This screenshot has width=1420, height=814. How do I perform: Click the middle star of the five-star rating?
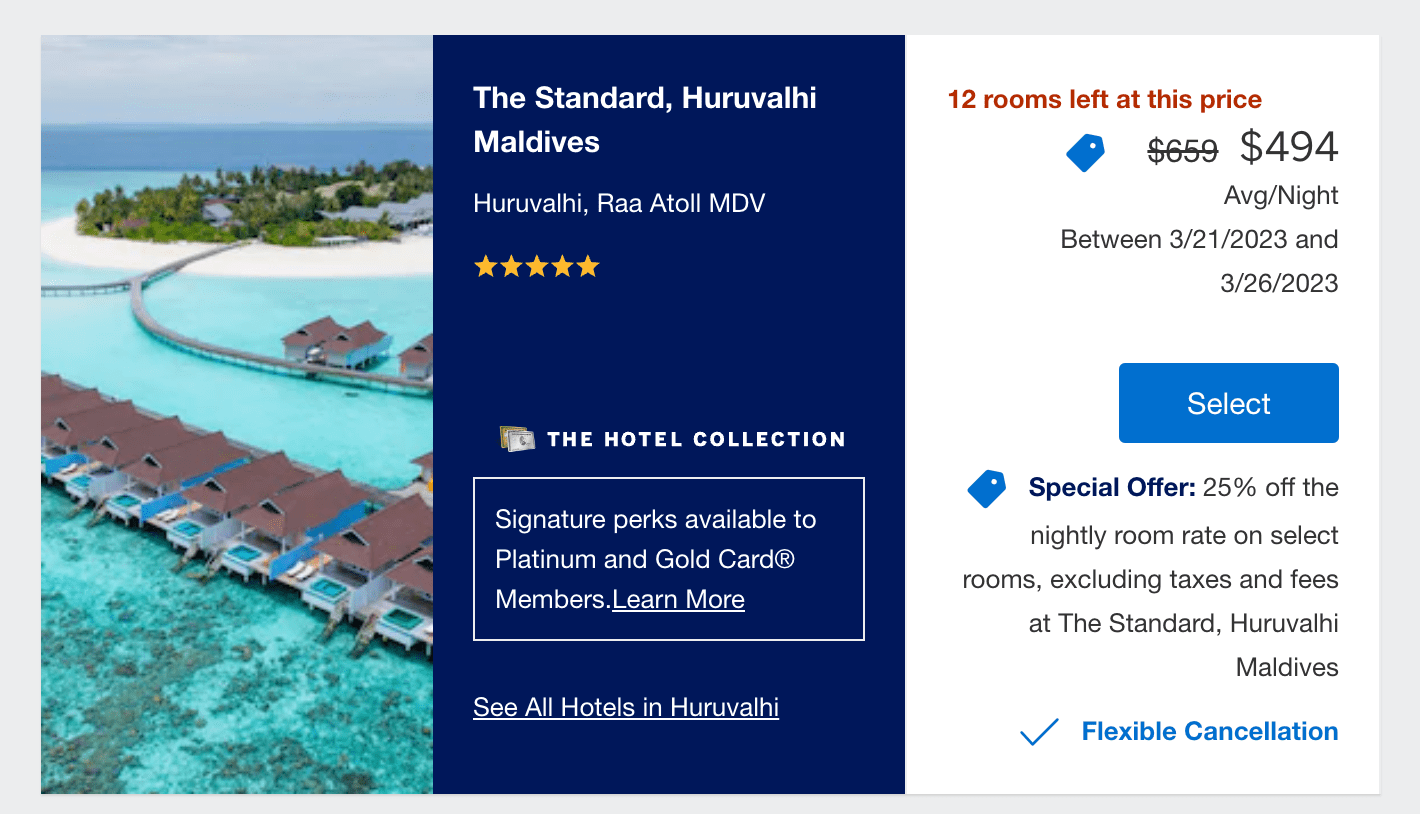tap(536, 266)
